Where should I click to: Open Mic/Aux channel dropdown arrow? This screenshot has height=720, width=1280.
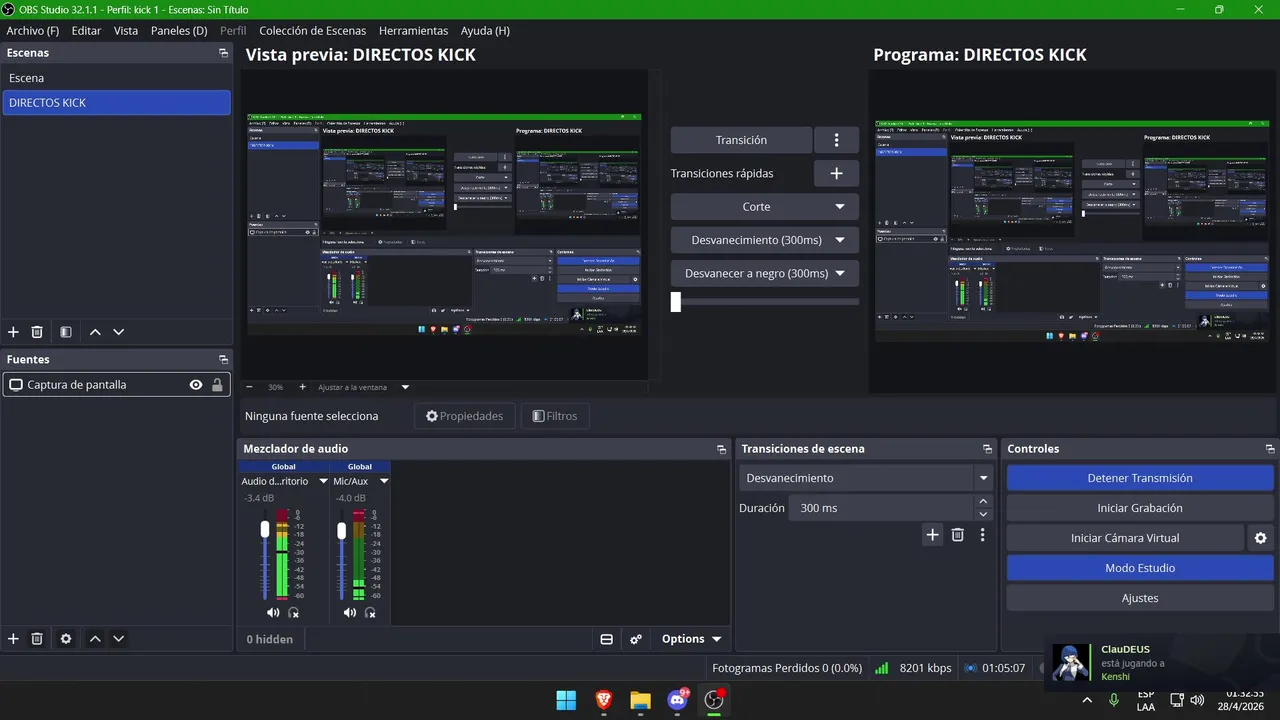[383, 481]
